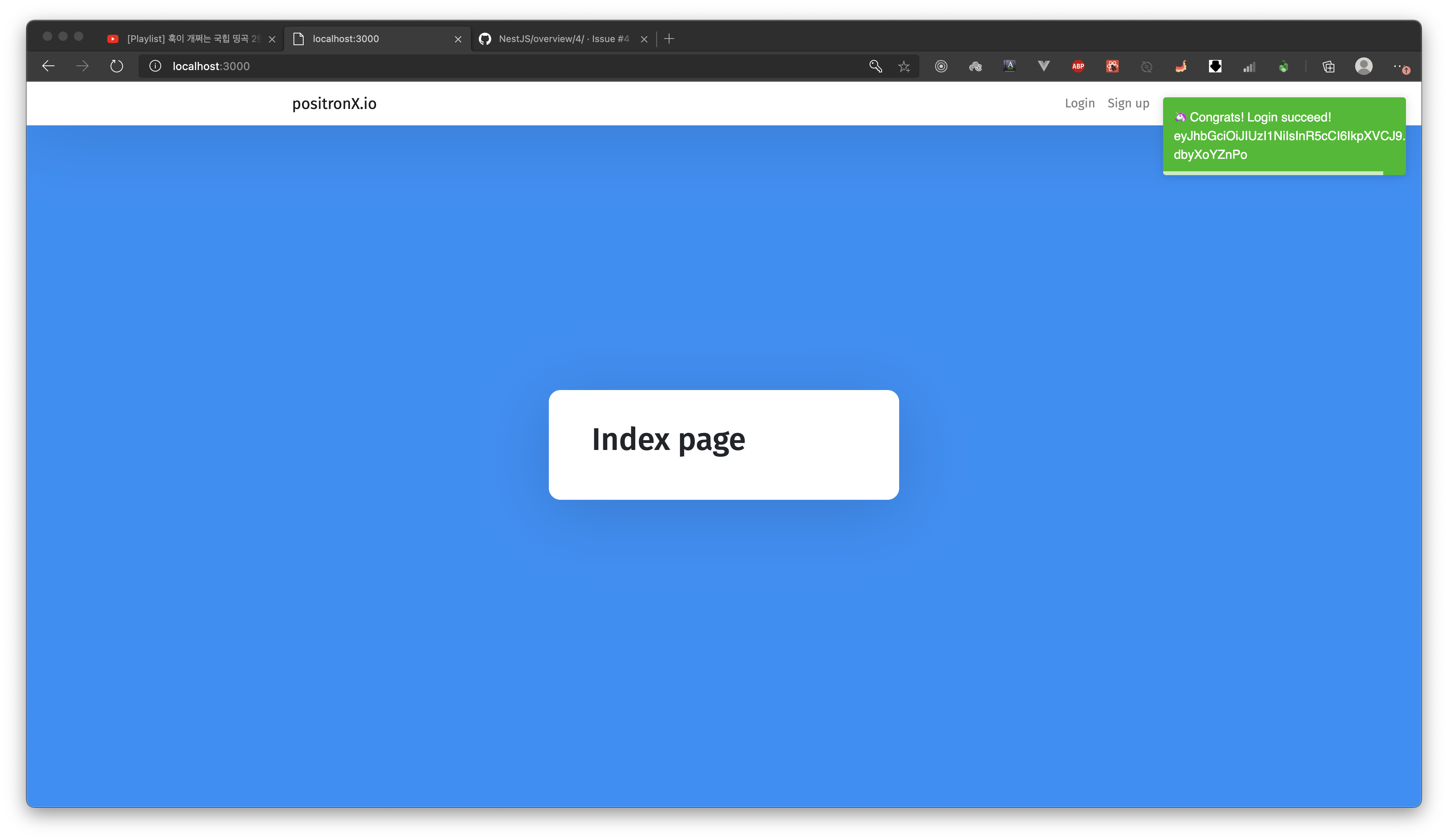1448x840 pixels.
Task: Click the site info shield in address bar
Action: pyautogui.click(x=155, y=66)
